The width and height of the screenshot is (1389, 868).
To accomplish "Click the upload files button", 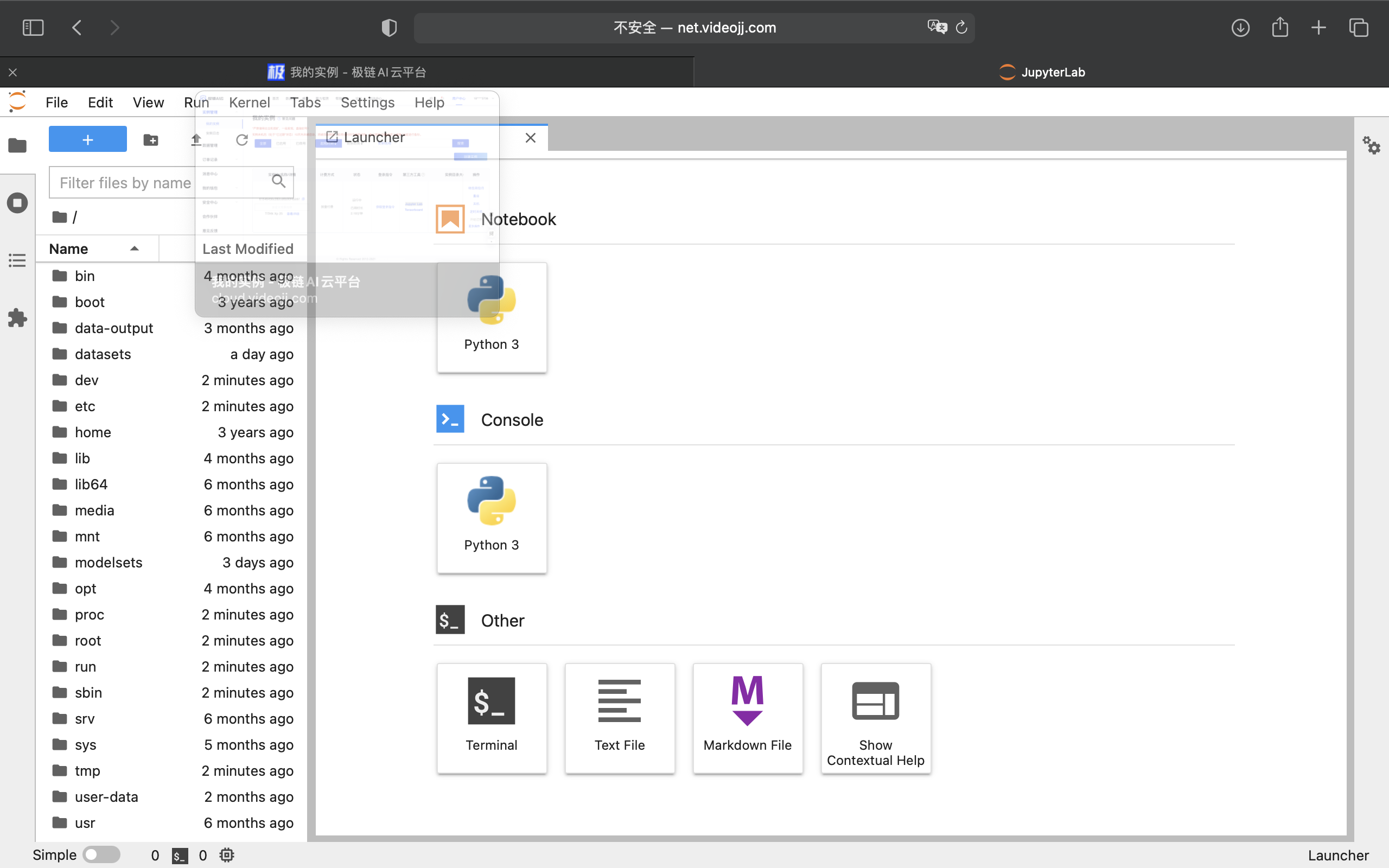I will tap(196, 140).
